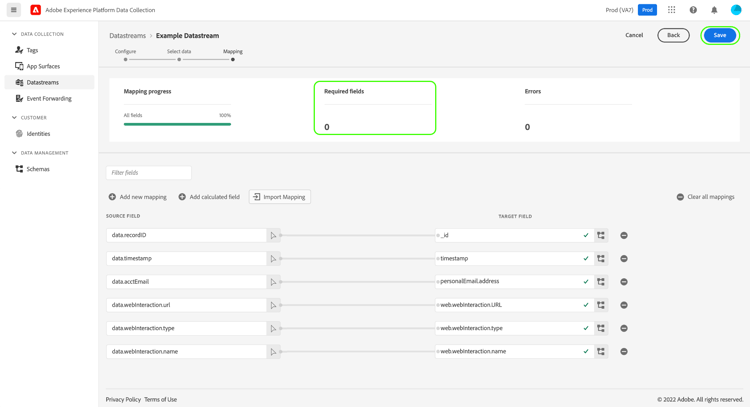750x407 pixels.
Task: Open the Privacy Policy link
Action: (x=123, y=399)
